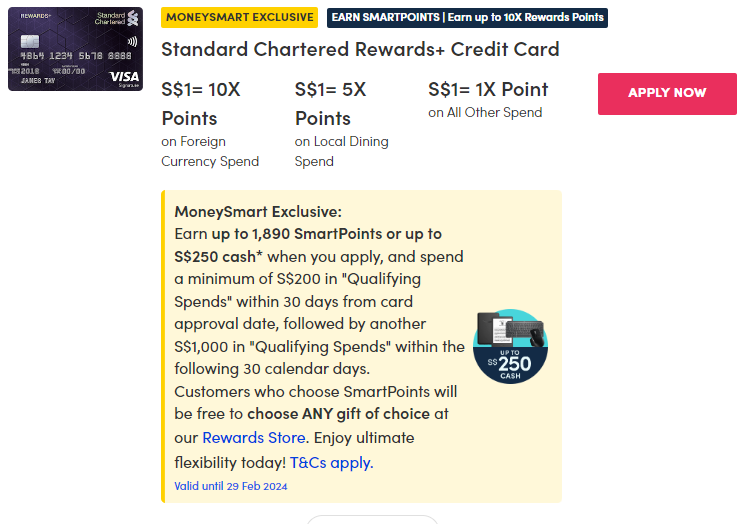This screenshot has height=524, width=746.
Task: Click the REWARDS+ label on the card
Action: [x=38, y=15]
